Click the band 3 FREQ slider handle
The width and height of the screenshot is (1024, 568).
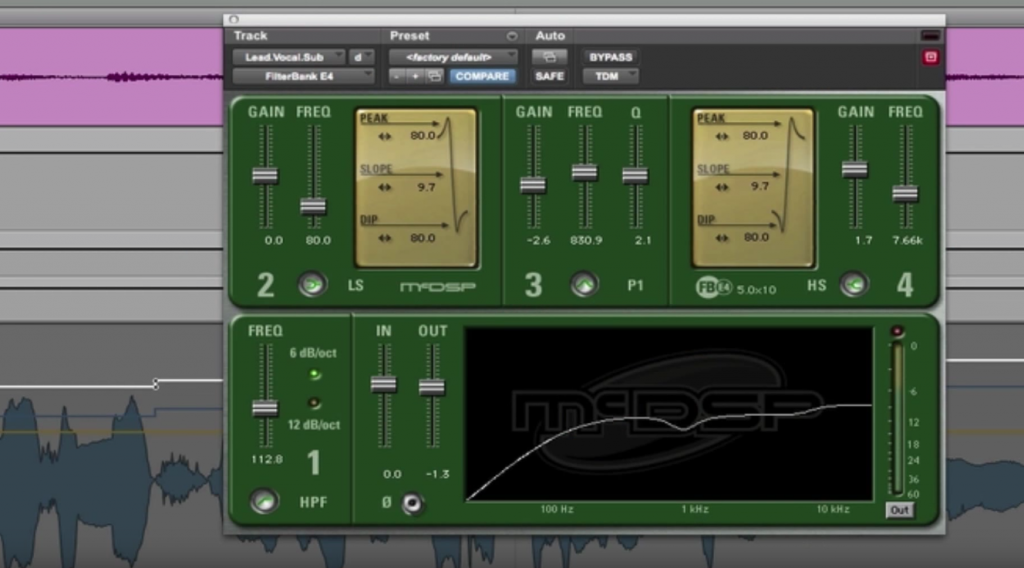pyautogui.click(x=584, y=172)
